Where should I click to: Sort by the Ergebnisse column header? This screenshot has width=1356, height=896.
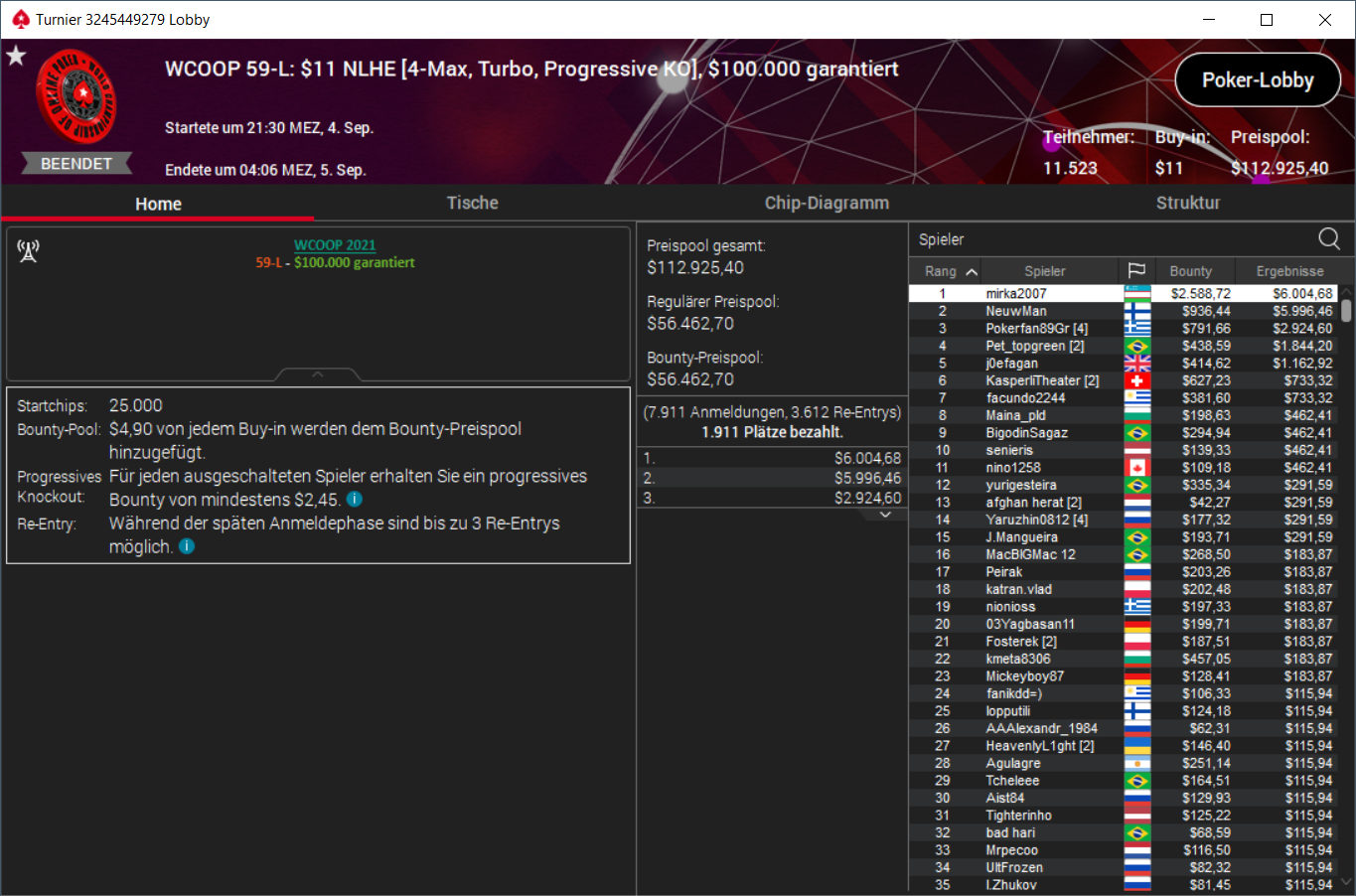[x=1289, y=271]
